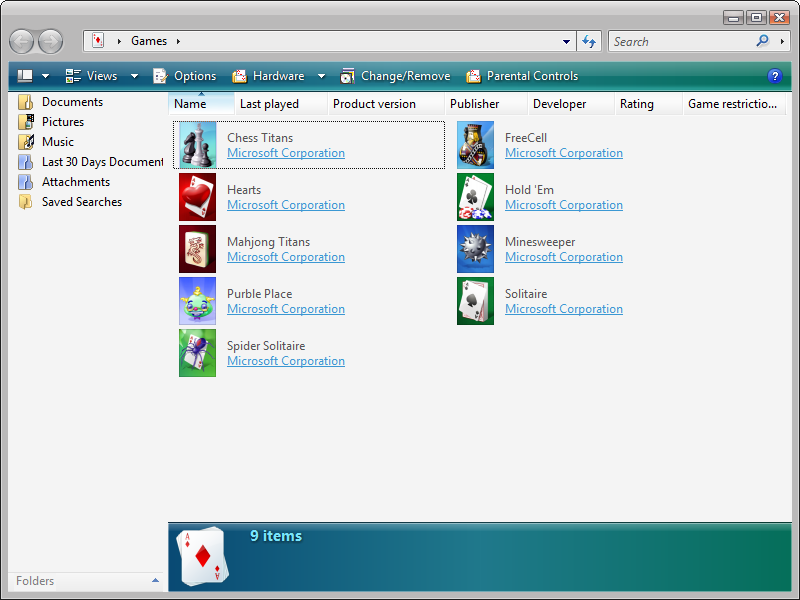800x600 pixels.
Task: Sort by the Rating column header
Action: pos(648,104)
